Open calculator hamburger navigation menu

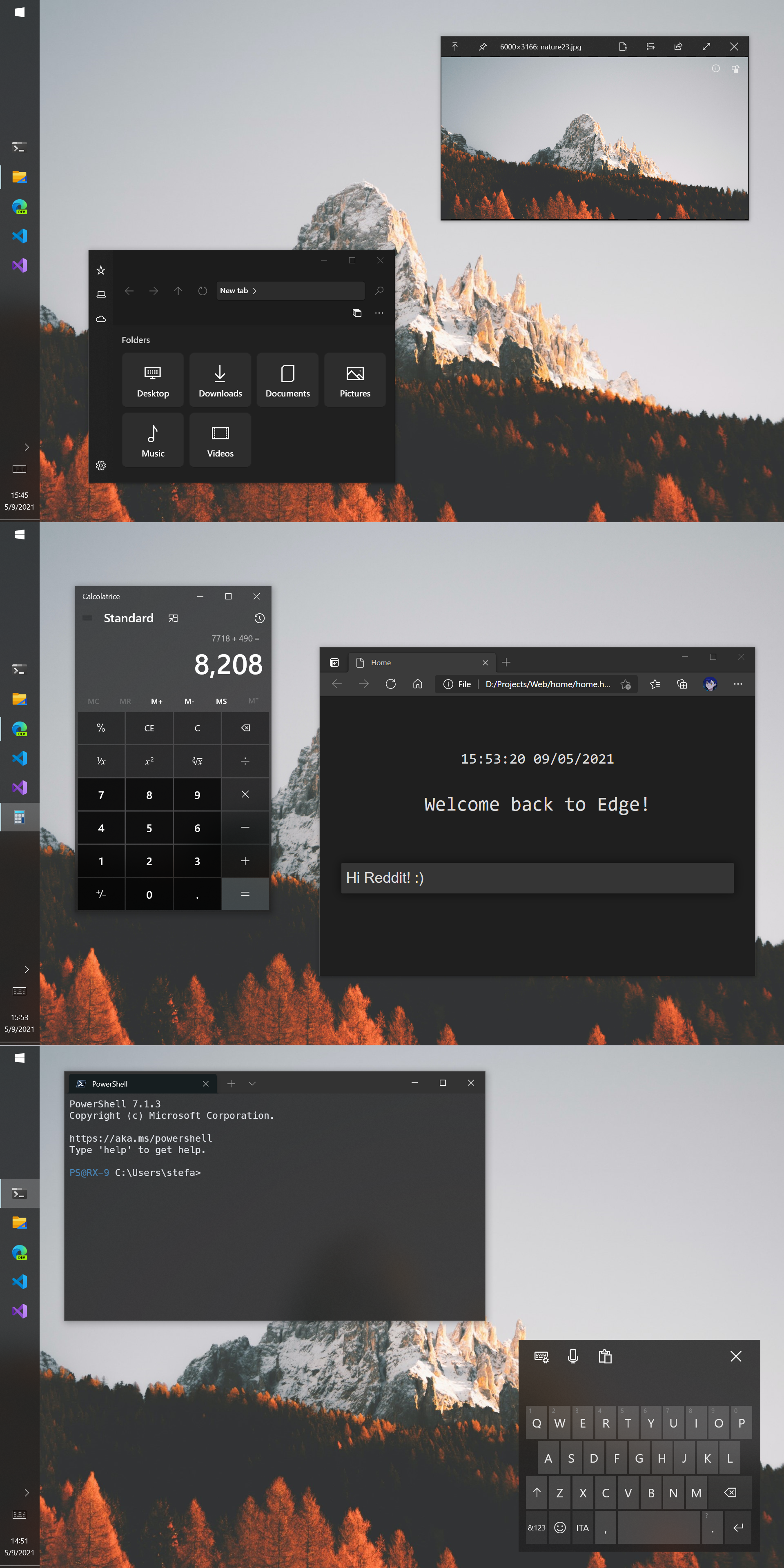pyautogui.click(x=88, y=618)
